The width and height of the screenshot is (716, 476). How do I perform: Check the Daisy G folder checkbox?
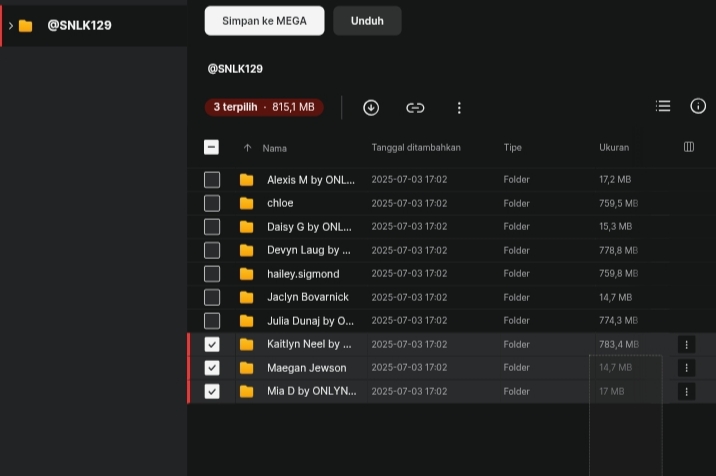pyautogui.click(x=212, y=227)
